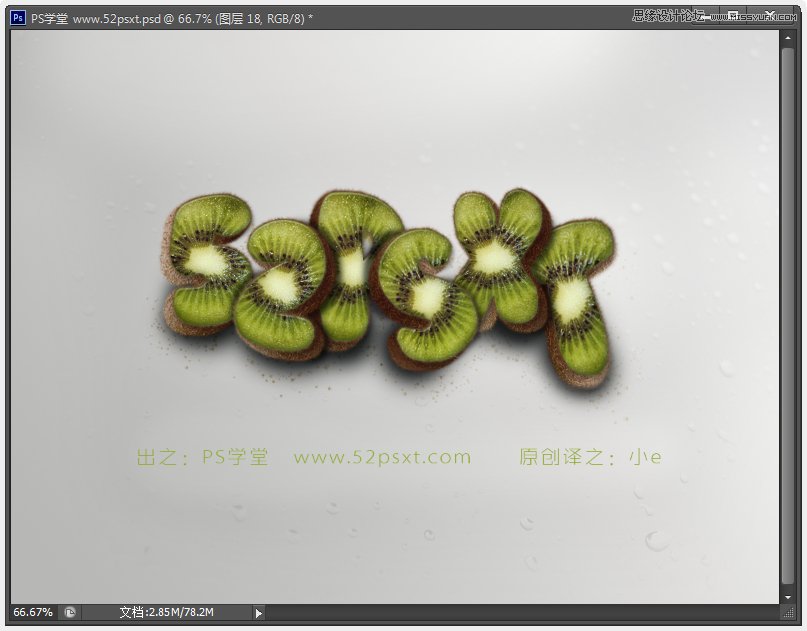
Task: Click the vertical scrollbar up arrow
Action: click(787, 38)
